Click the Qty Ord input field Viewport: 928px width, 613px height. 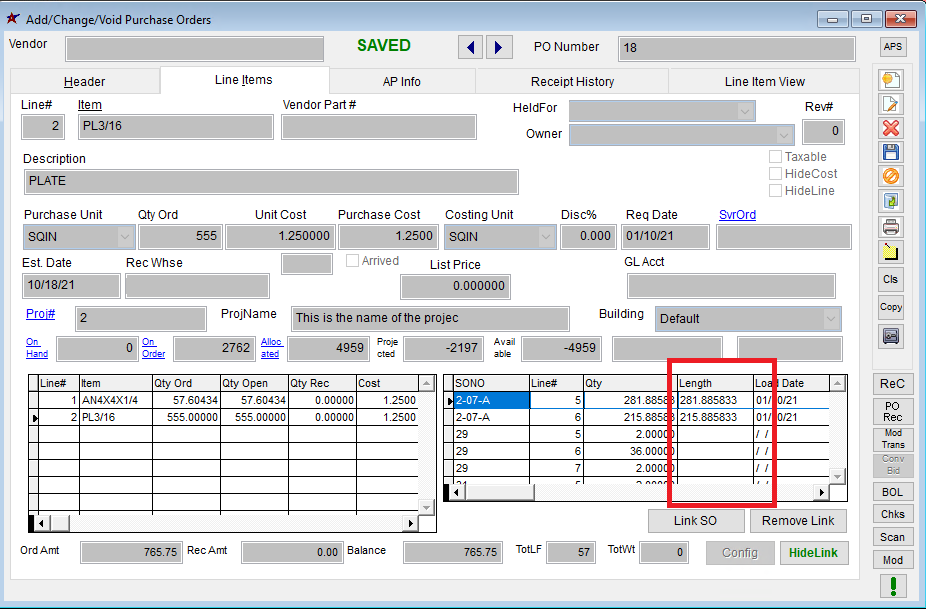point(180,237)
